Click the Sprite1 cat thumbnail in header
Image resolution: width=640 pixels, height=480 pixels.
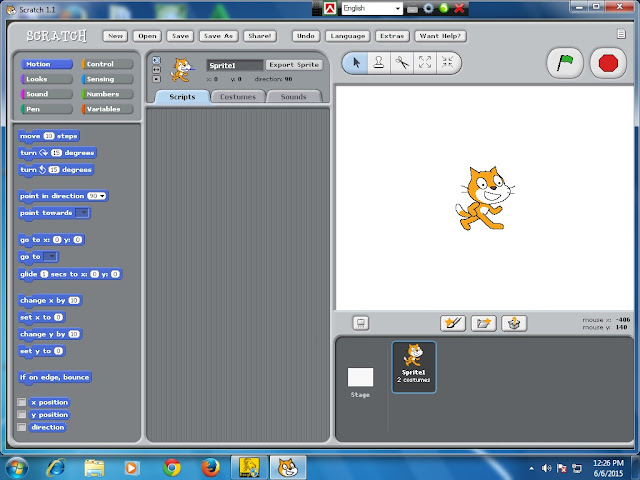tap(182, 69)
